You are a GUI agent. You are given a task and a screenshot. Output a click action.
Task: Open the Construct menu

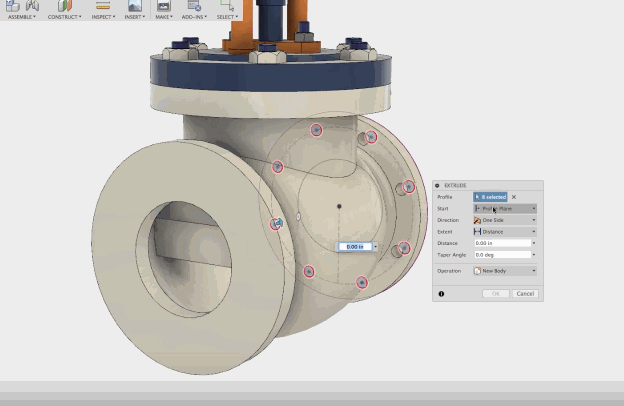(65, 17)
